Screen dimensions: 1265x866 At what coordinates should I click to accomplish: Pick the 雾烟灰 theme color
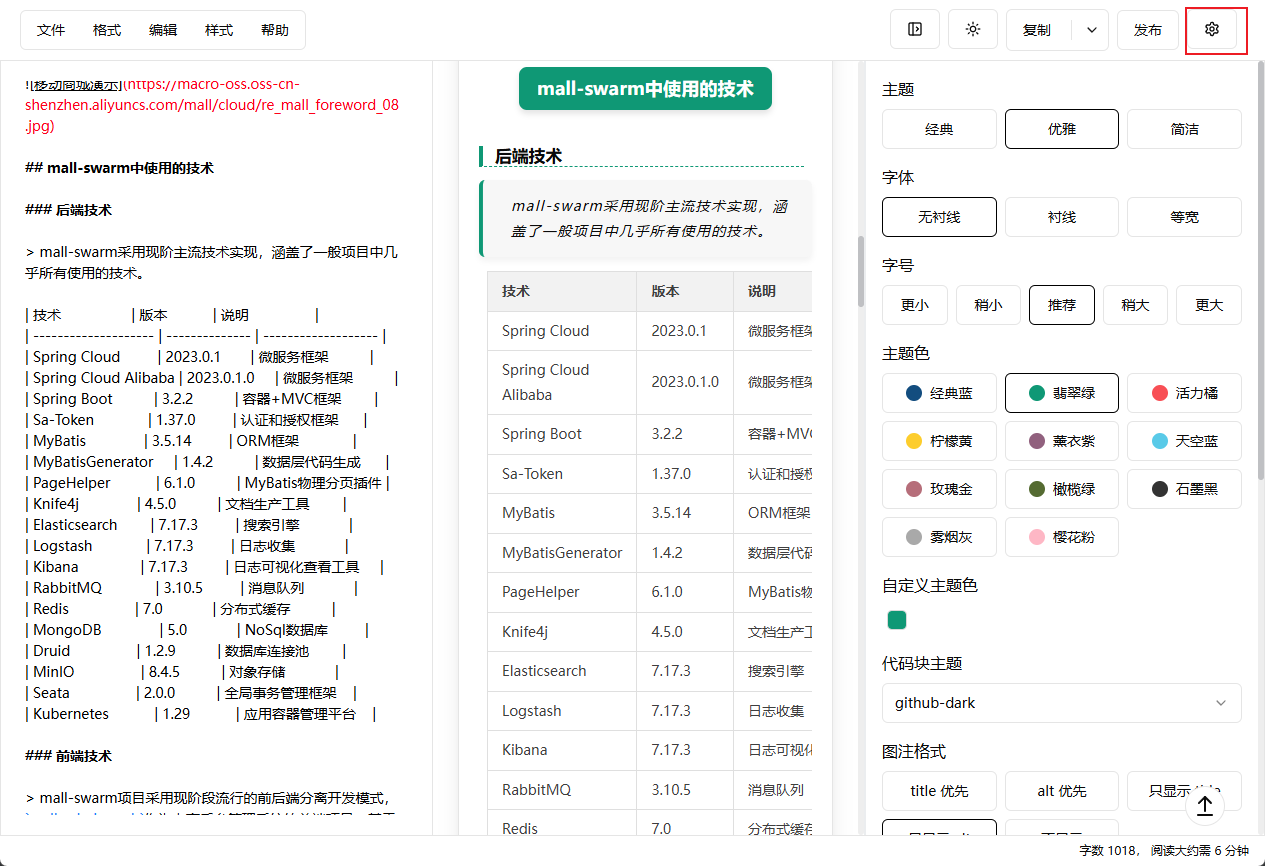tap(940, 537)
